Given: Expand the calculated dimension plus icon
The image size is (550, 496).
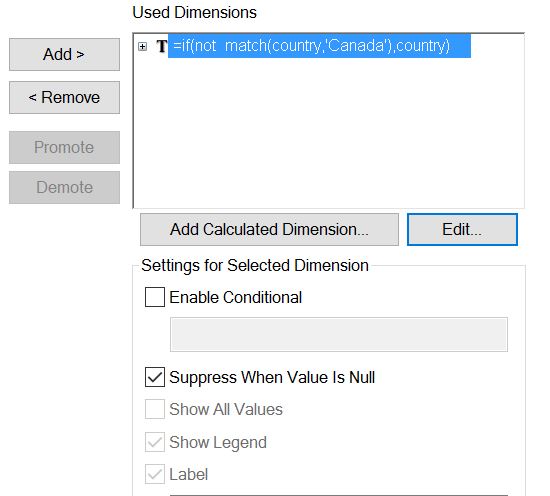Looking at the screenshot, I should (142, 46).
